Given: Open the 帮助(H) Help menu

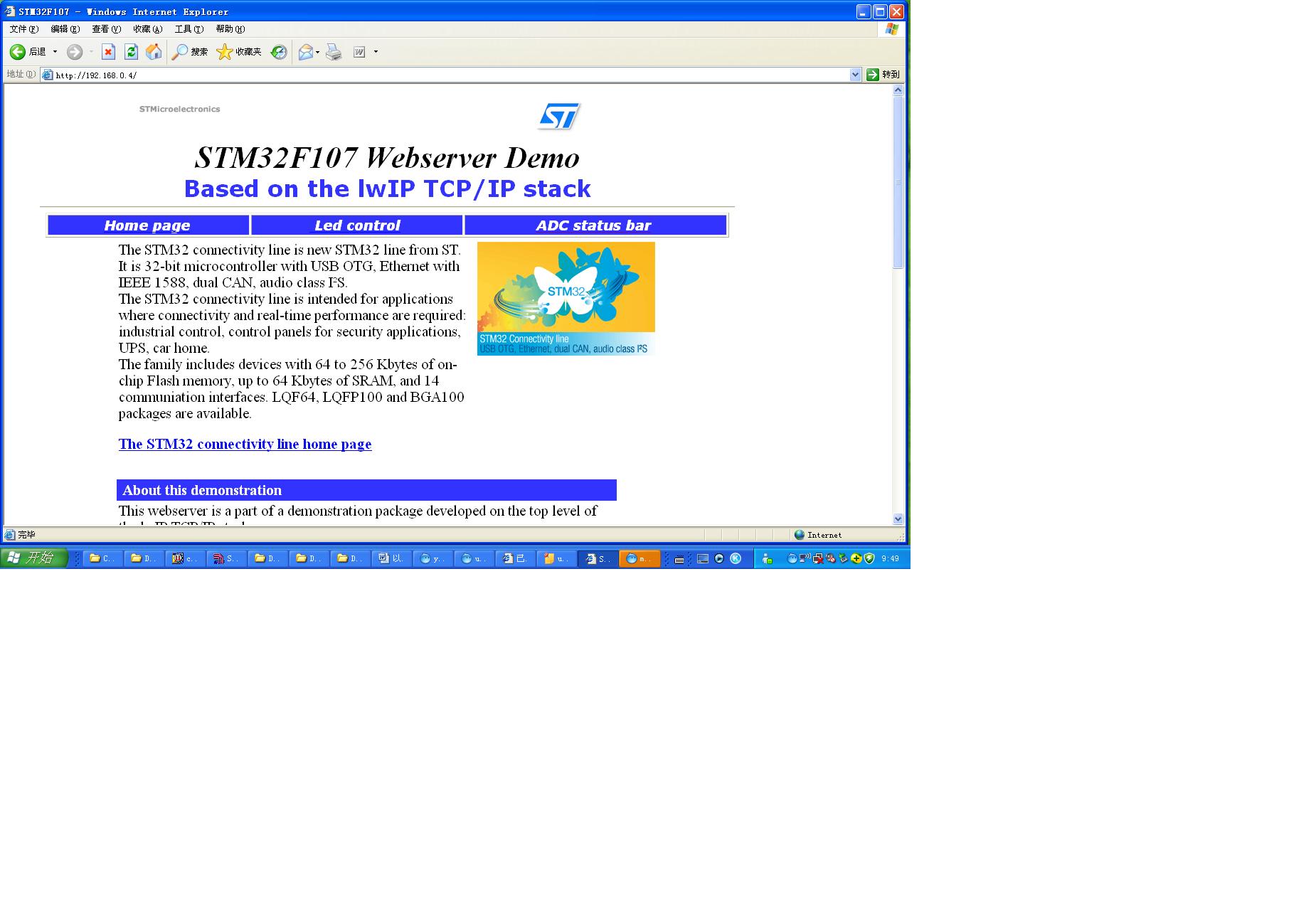Looking at the screenshot, I should (x=230, y=29).
